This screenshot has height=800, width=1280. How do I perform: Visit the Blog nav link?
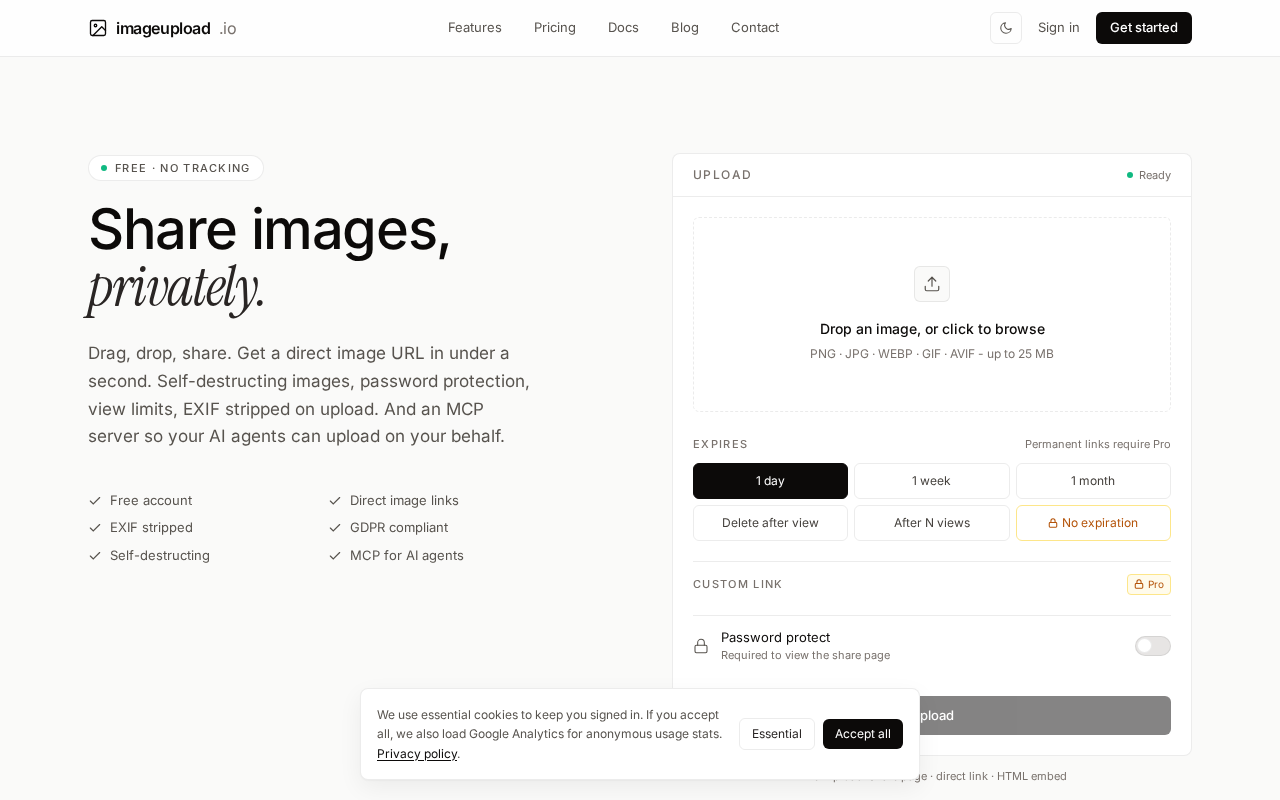pyautogui.click(x=685, y=28)
